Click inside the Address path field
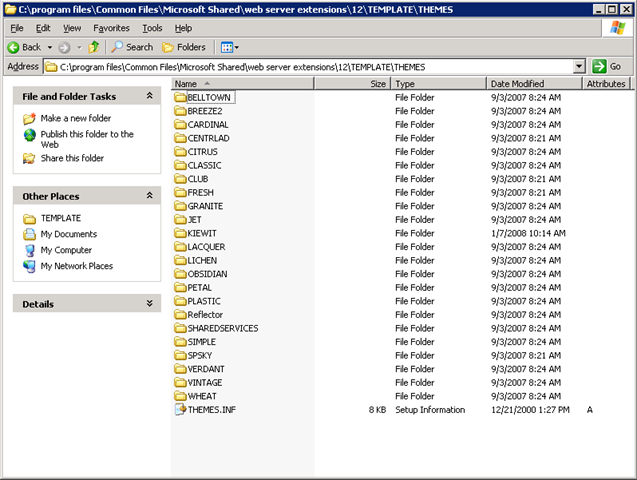Image resolution: width=637 pixels, height=480 pixels. click(x=309, y=67)
